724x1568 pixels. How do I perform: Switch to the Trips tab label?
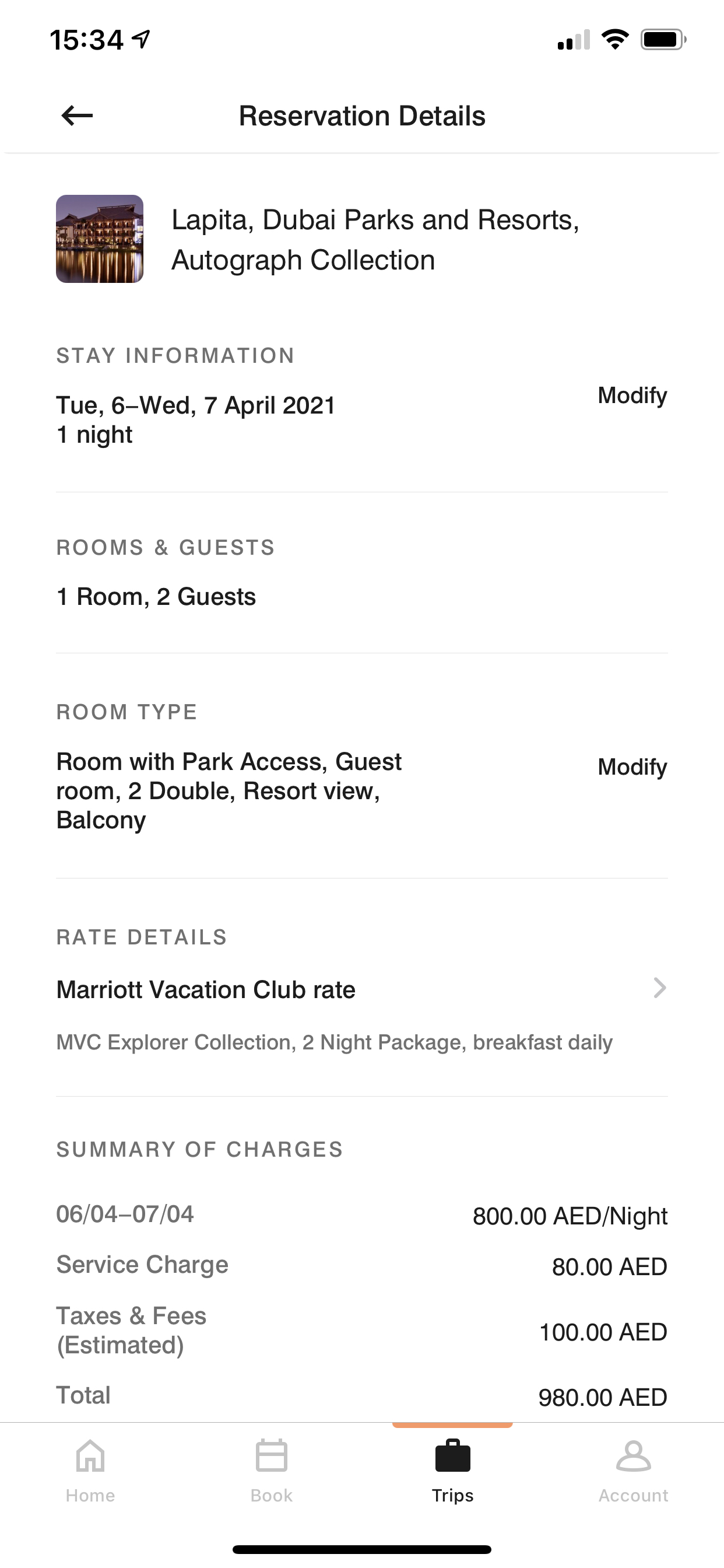click(x=453, y=1496)
